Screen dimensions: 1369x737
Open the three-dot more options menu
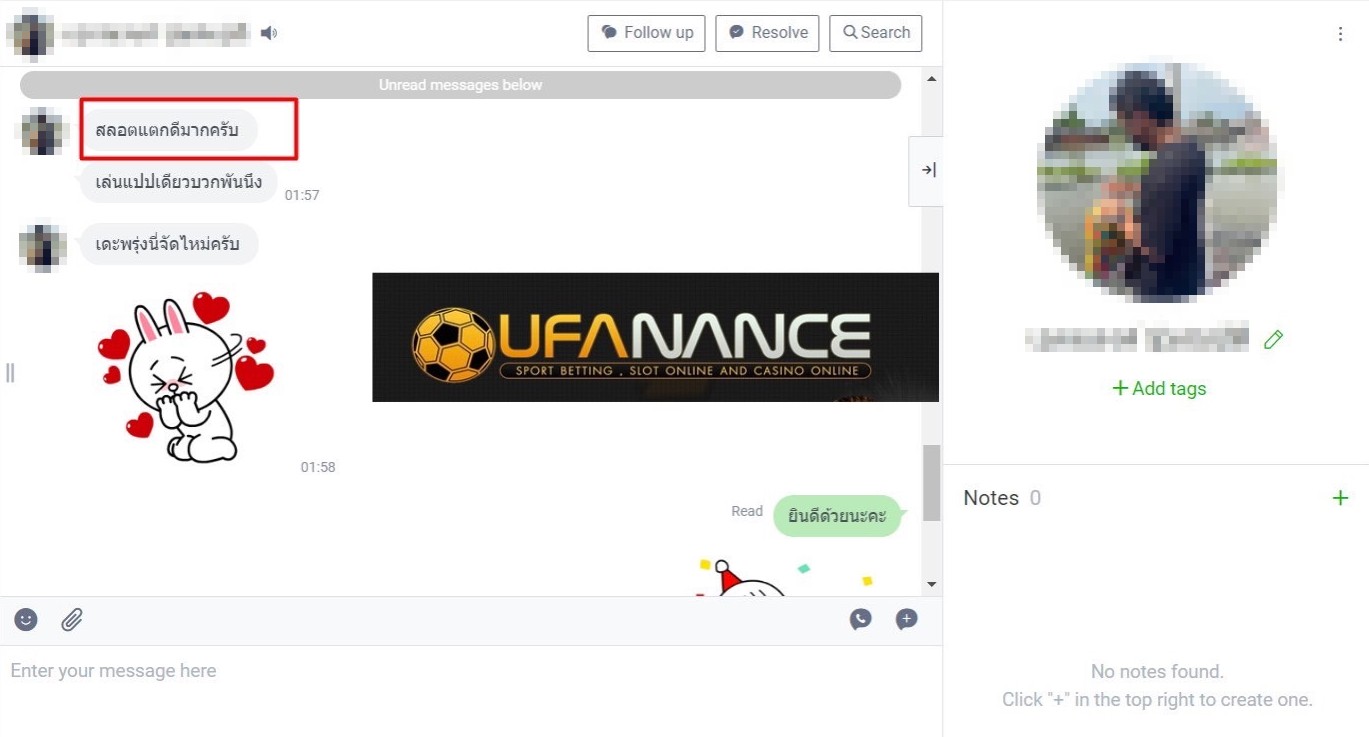[x=1340, y=34]
